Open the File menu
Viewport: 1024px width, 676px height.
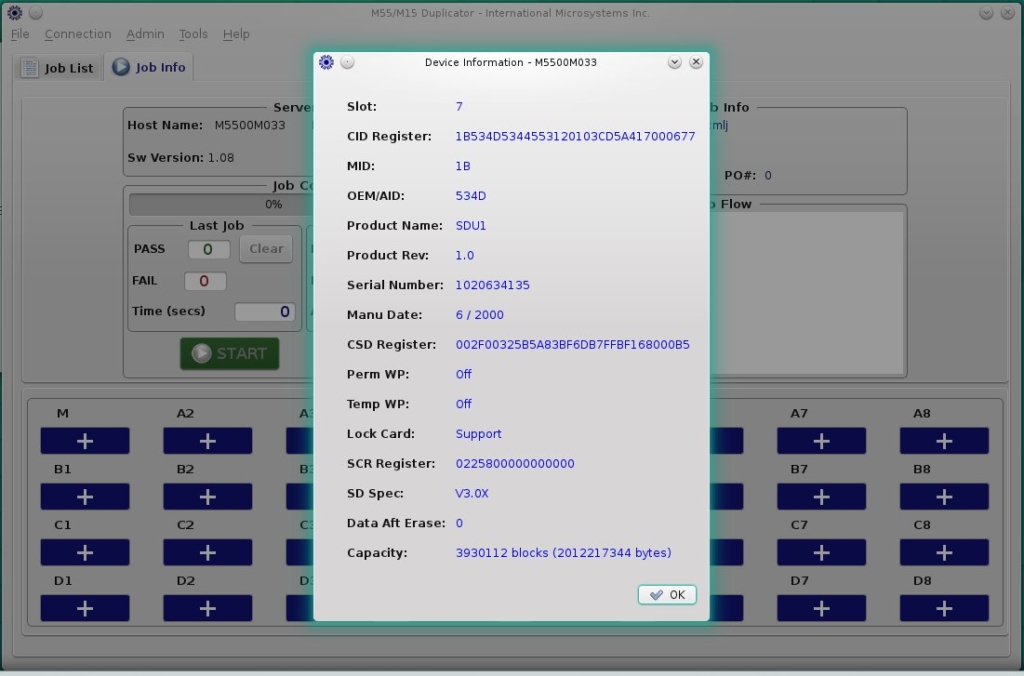click(20, 34)
